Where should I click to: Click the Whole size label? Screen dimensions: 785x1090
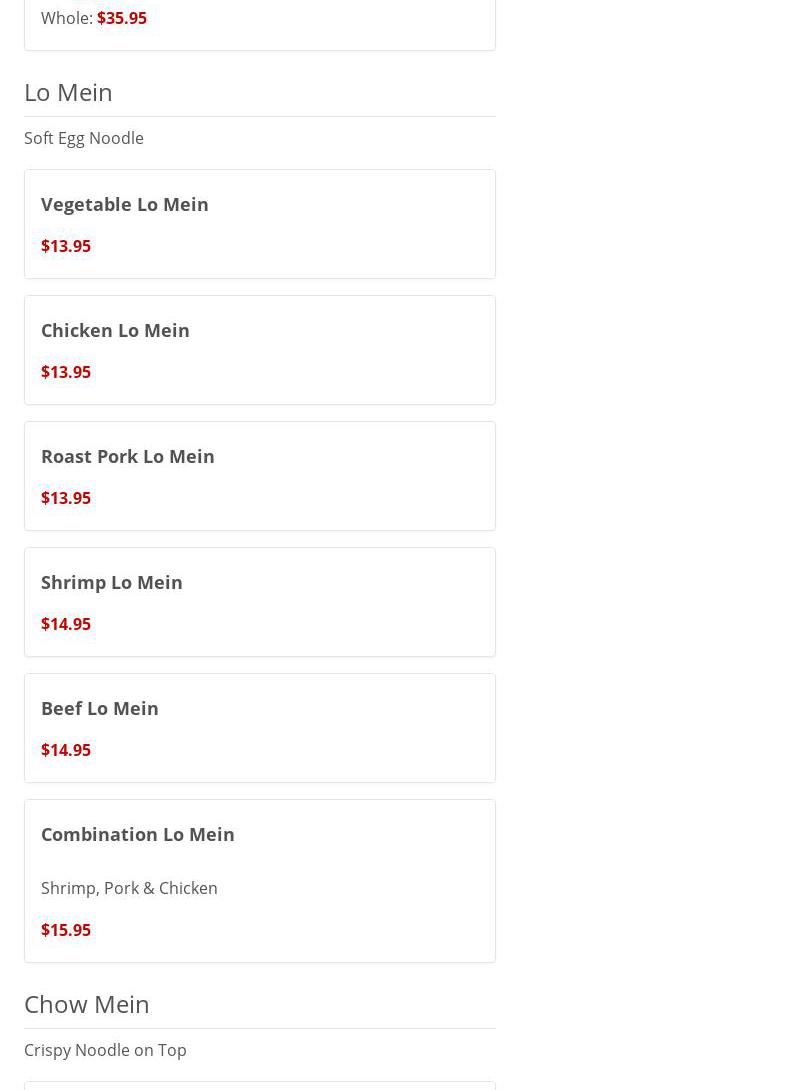(x=66, y=18)
